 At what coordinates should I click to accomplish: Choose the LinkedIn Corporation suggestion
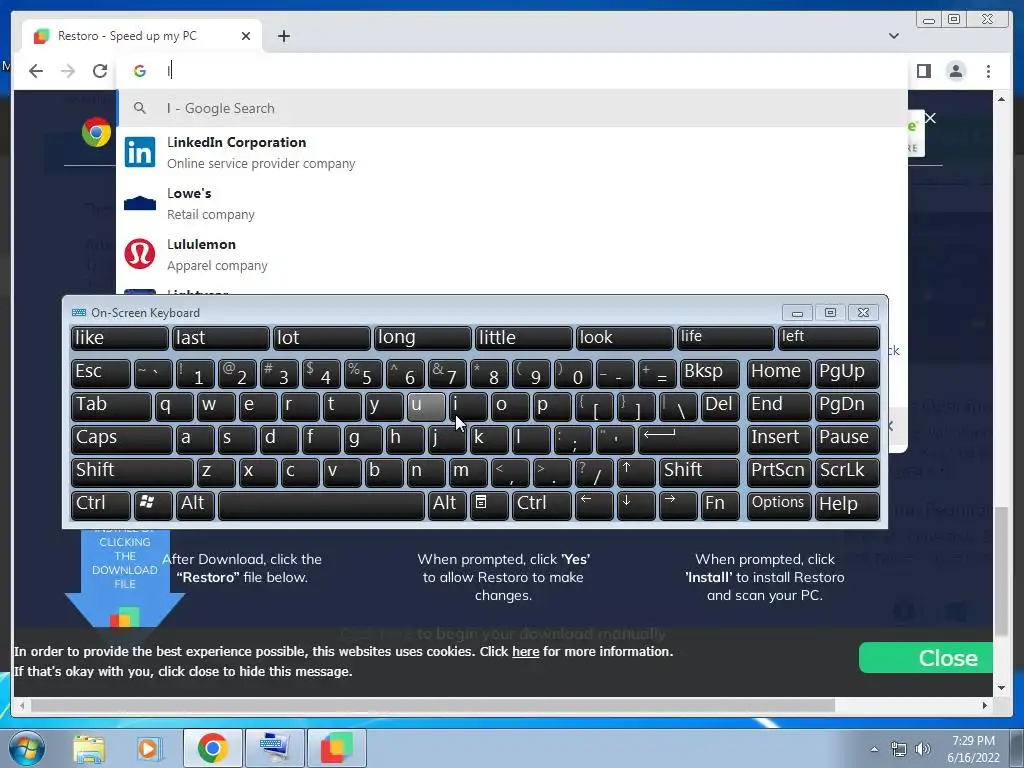click(x=512, y=152)
